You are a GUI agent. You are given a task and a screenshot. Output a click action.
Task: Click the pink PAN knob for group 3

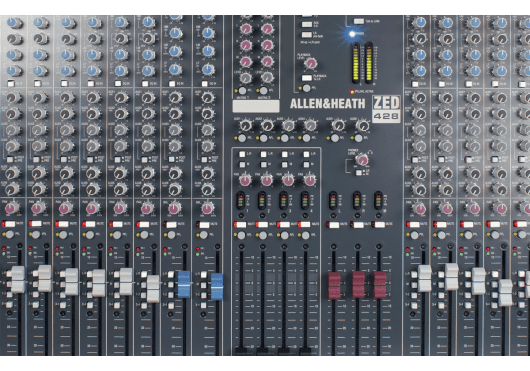(x=288, y=180)
